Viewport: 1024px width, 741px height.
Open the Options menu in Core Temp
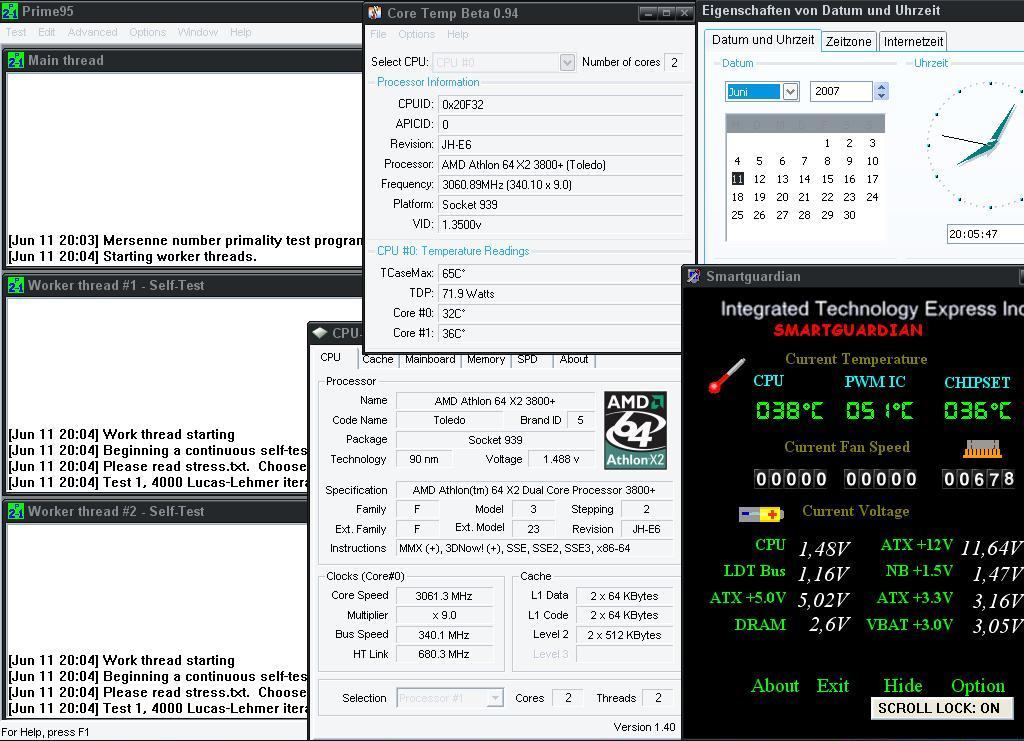416,34
